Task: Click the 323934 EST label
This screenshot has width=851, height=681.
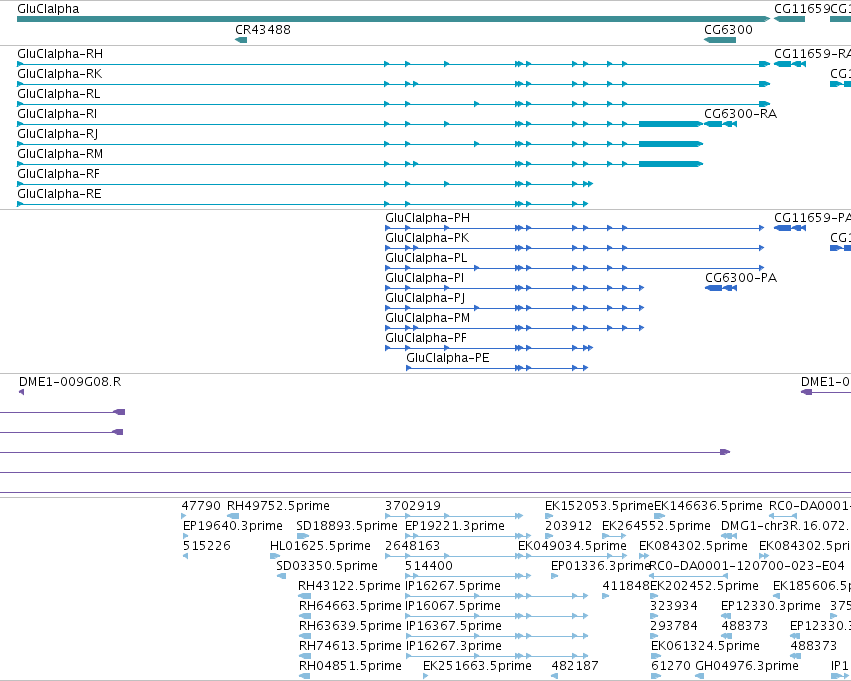Action: [674, 606]
